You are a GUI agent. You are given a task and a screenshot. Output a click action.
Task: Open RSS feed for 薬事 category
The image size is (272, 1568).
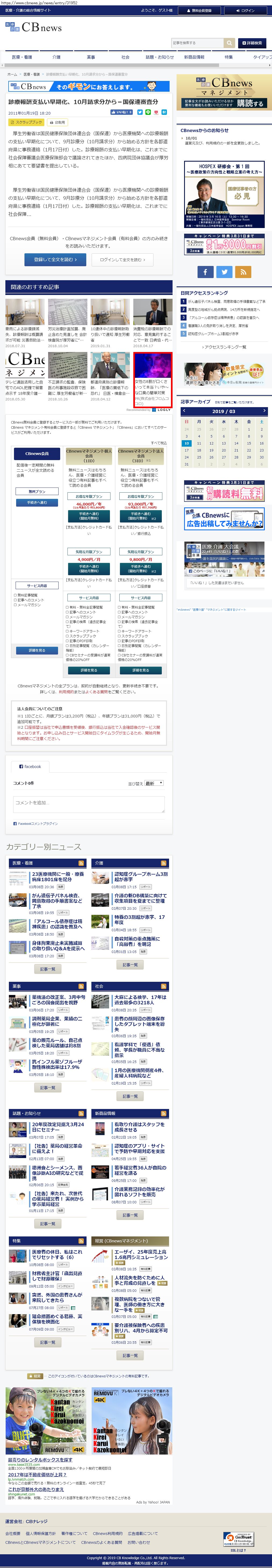[81, 986]
